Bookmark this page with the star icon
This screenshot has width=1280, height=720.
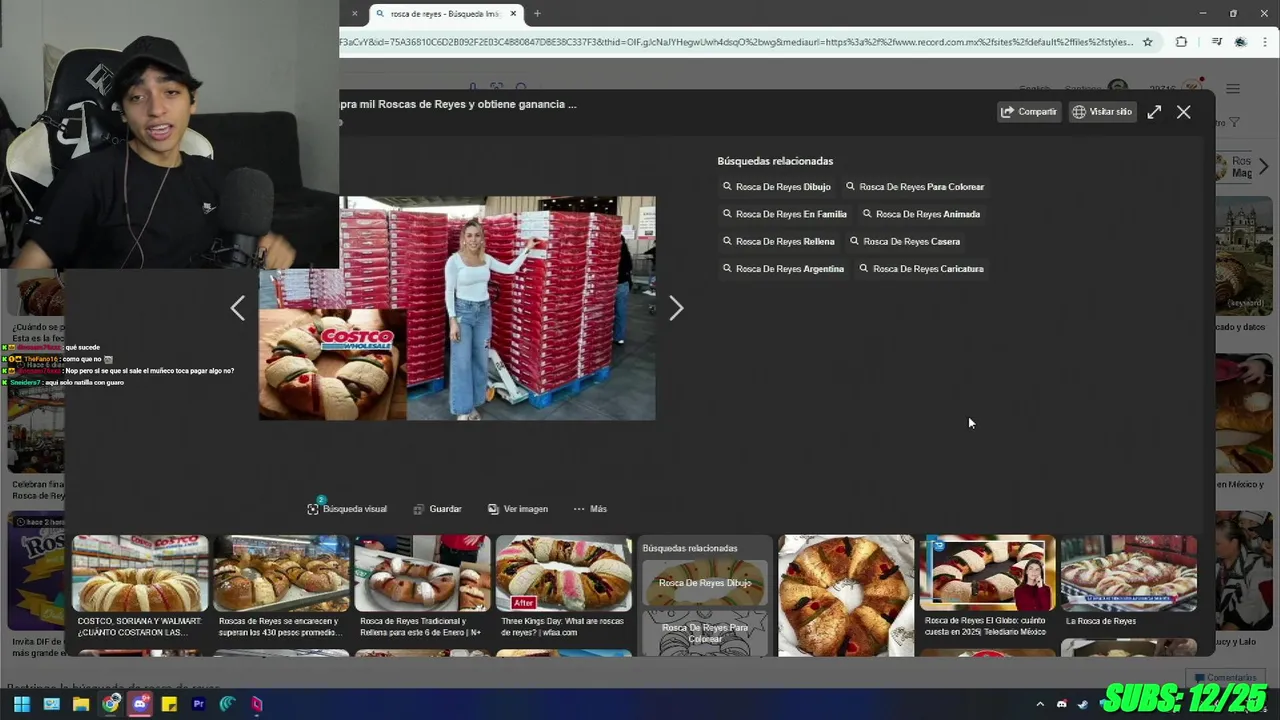point(1147,42)
